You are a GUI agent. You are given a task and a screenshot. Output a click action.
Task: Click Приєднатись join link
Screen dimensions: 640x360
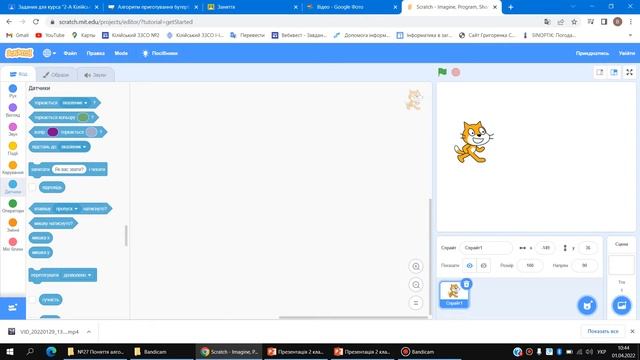592,53
